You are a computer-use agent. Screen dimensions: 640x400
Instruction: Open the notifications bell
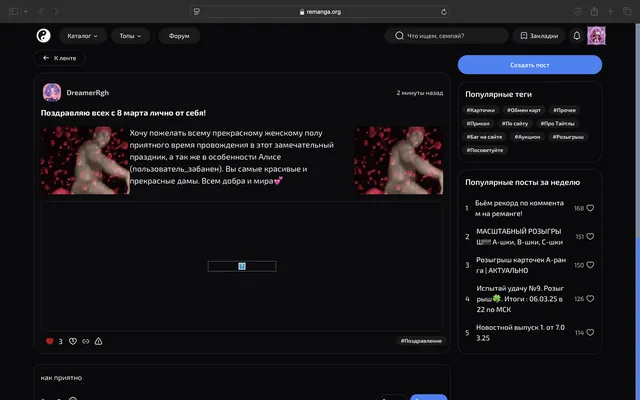click(576, 36)
